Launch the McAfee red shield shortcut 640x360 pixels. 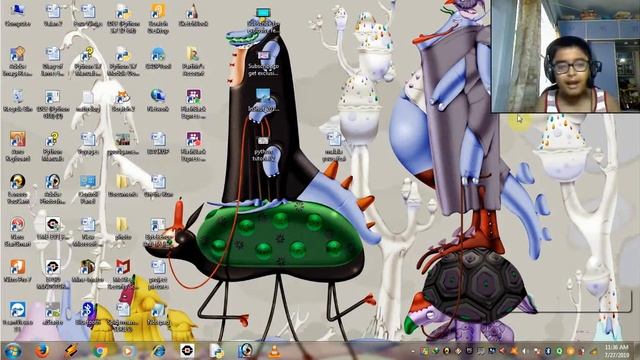pyautogui.click(x=123, y=273)
